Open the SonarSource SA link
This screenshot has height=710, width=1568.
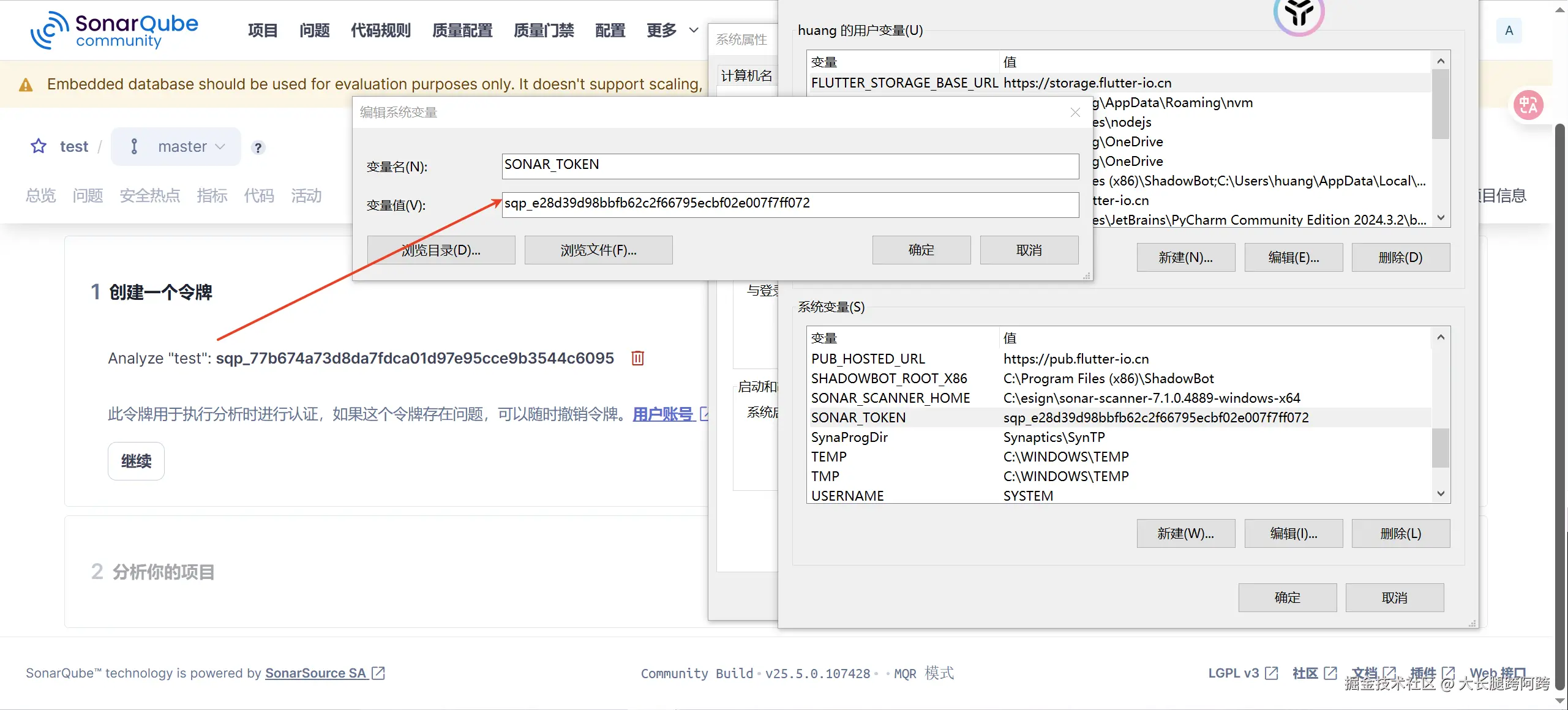pos(315,673)
